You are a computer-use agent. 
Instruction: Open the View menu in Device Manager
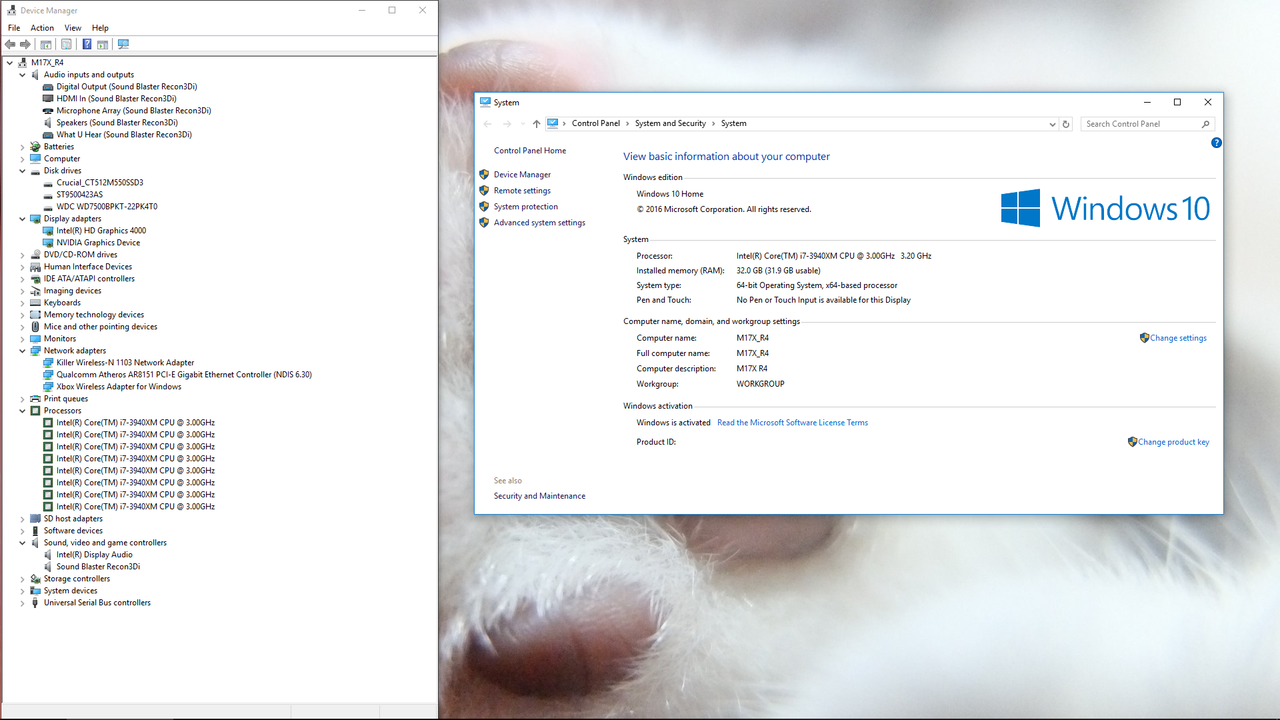pos(73,28)
